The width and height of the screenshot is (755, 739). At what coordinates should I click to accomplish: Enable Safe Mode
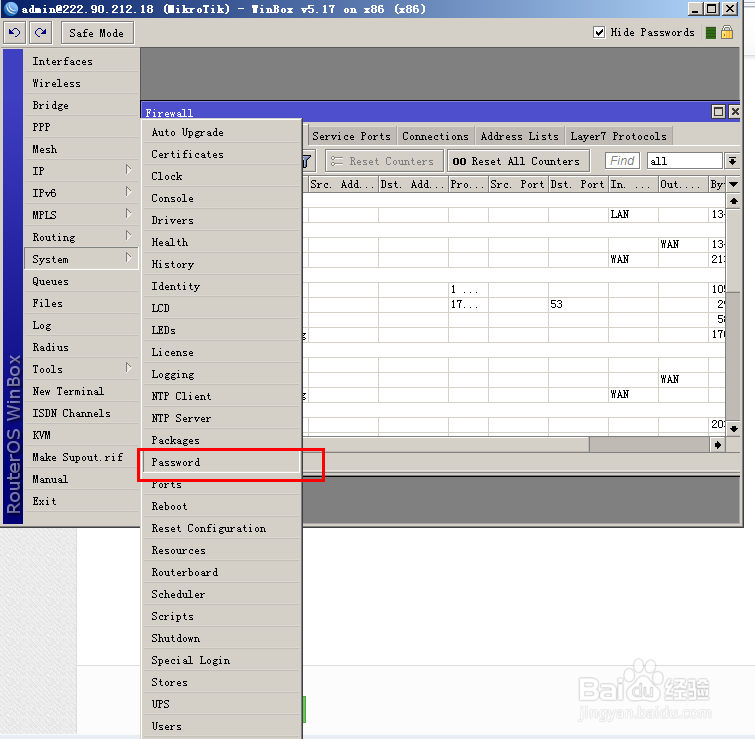click(97, 33)
